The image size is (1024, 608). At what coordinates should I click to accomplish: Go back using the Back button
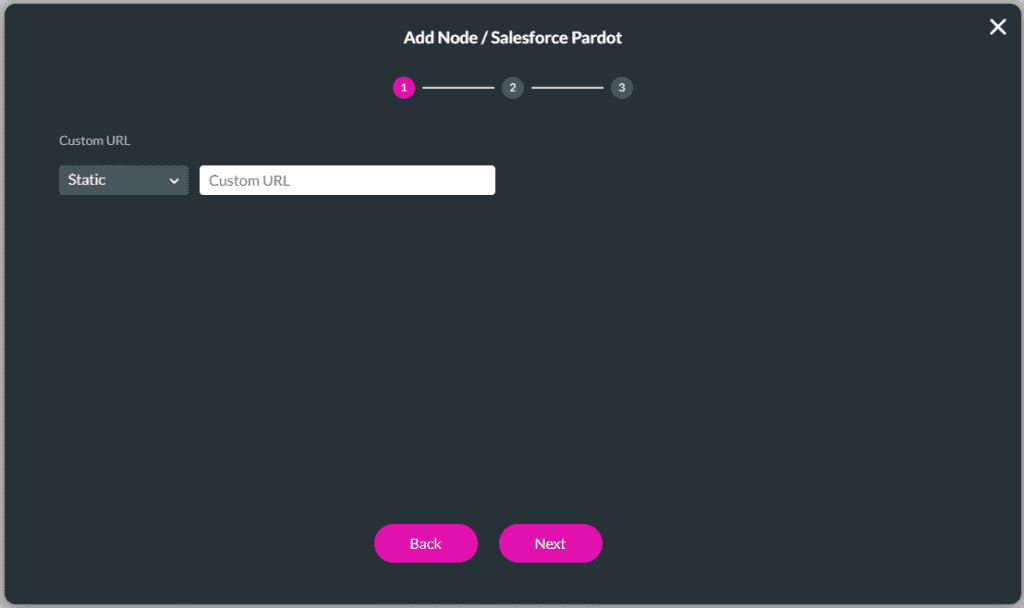coord(425,543)
